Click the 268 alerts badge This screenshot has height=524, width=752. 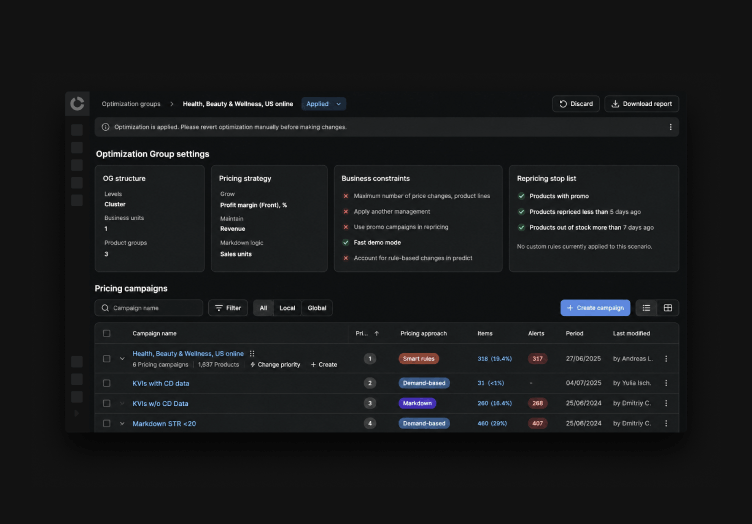click(537, 403)
